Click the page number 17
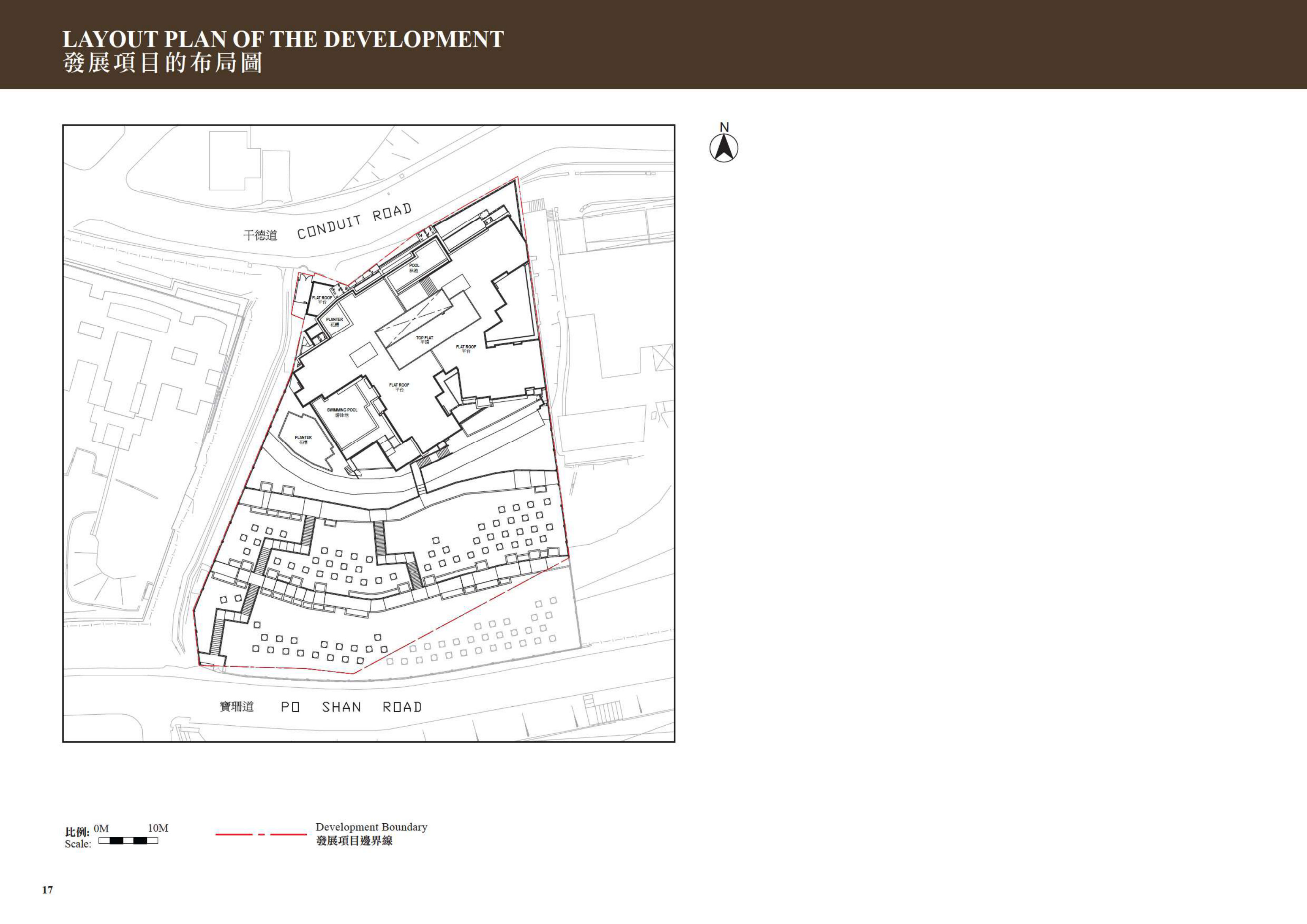Image resolution: width=1307 pixels, height=924 pixels. [x=47, y=890]
